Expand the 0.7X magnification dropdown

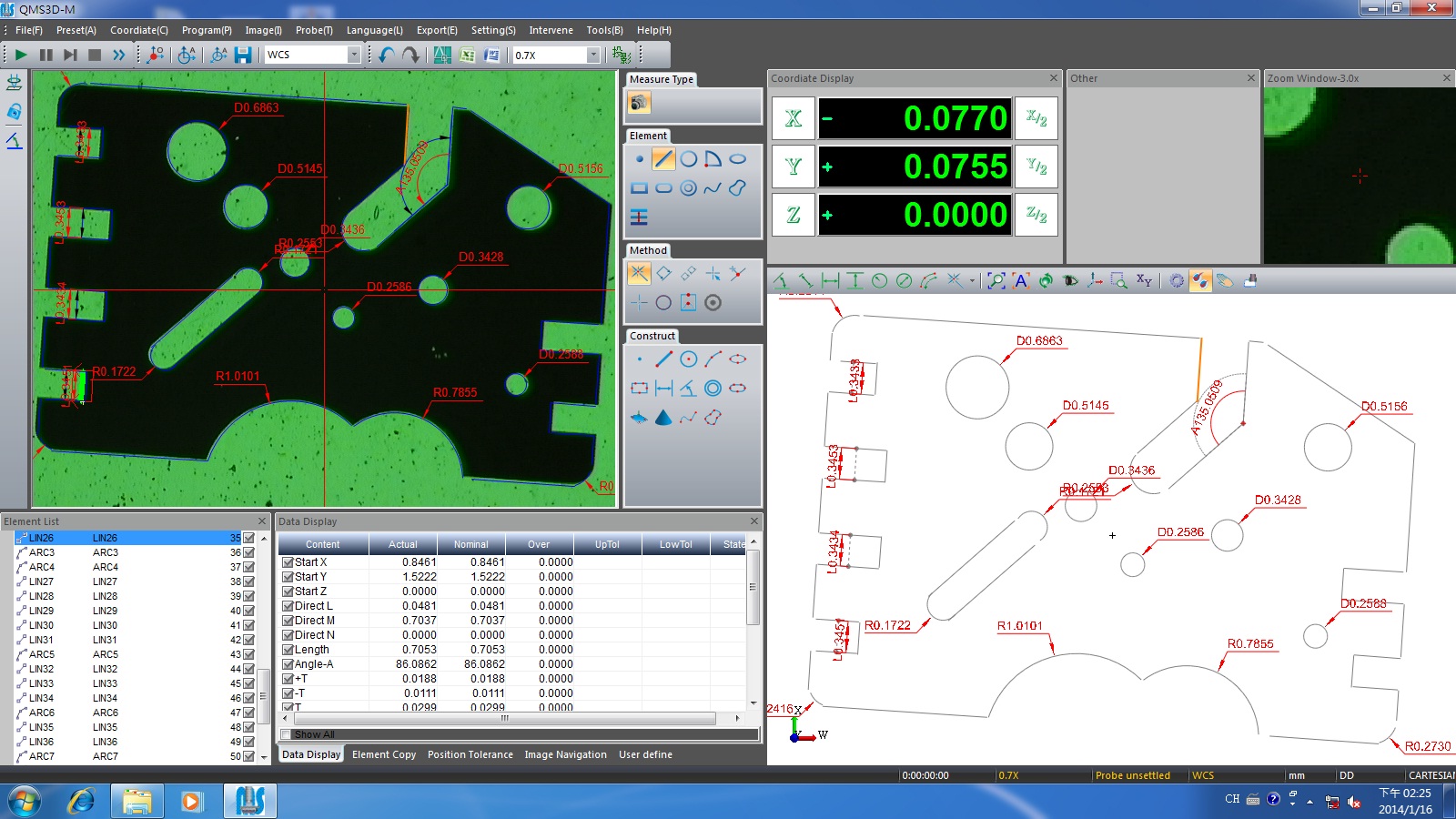click(x=593, y=56)
